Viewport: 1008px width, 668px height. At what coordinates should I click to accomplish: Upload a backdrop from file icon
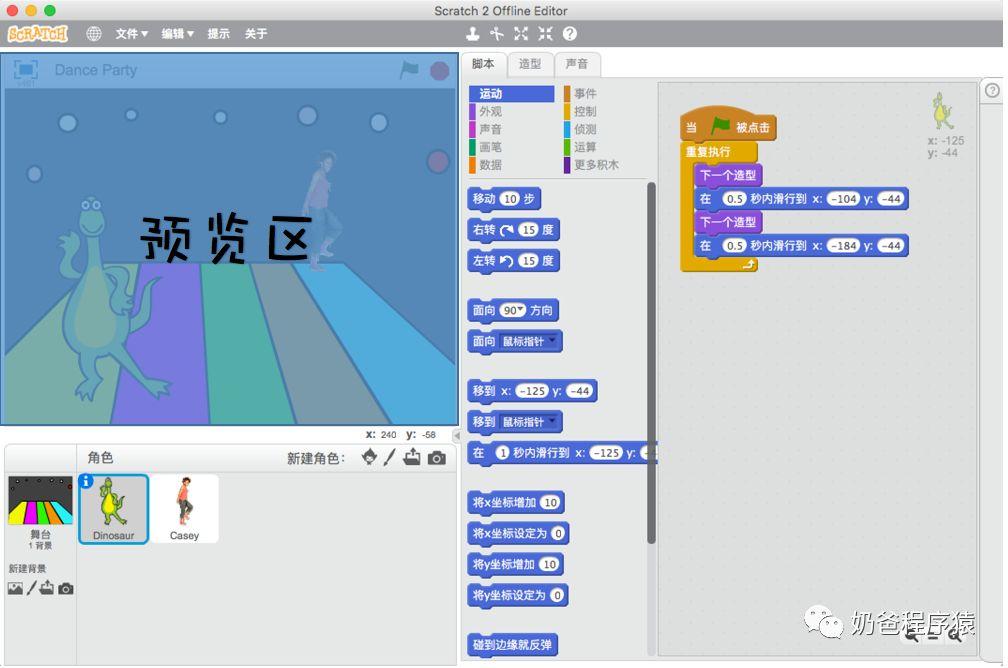click(47, 589)
